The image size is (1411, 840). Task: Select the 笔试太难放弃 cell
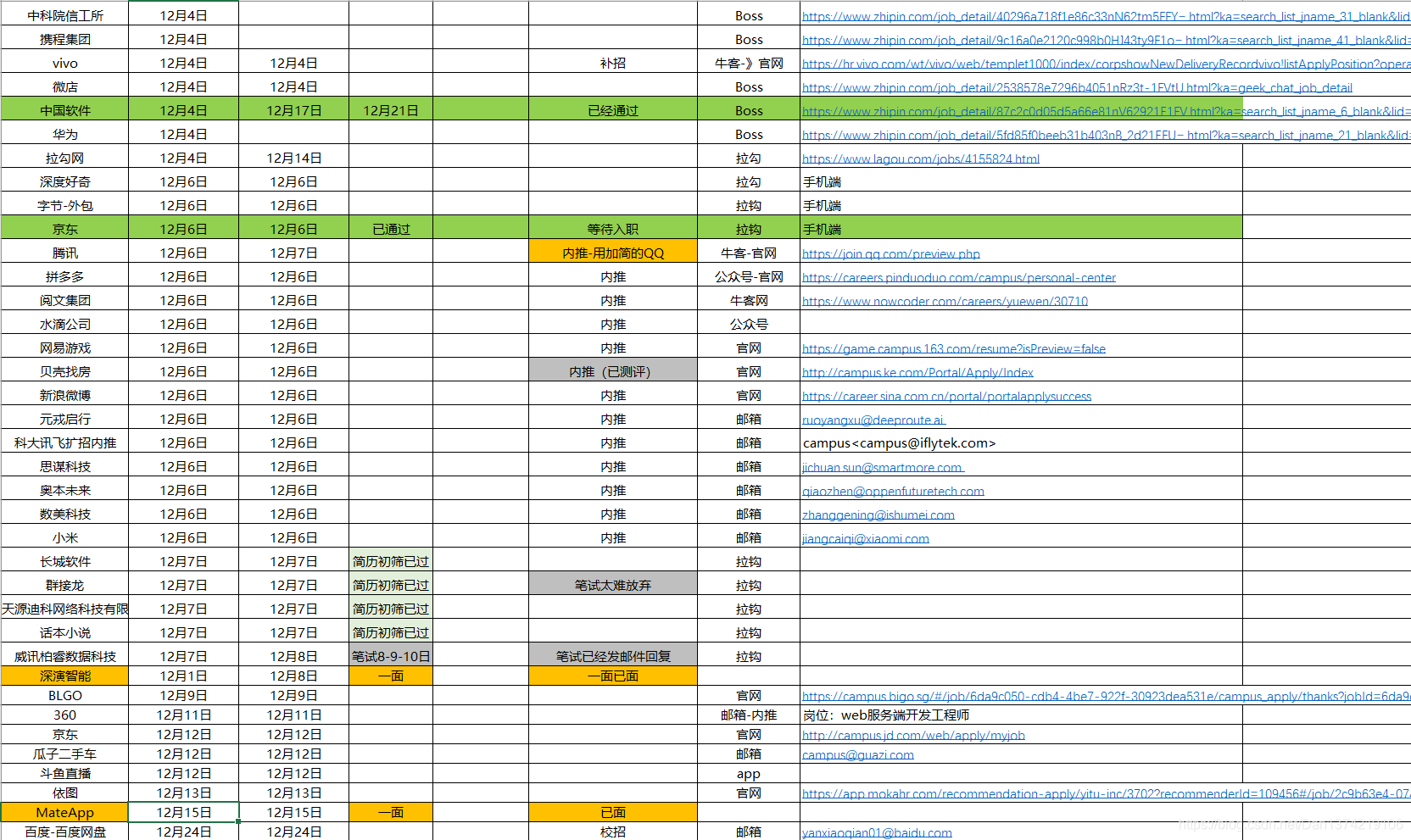613,585
